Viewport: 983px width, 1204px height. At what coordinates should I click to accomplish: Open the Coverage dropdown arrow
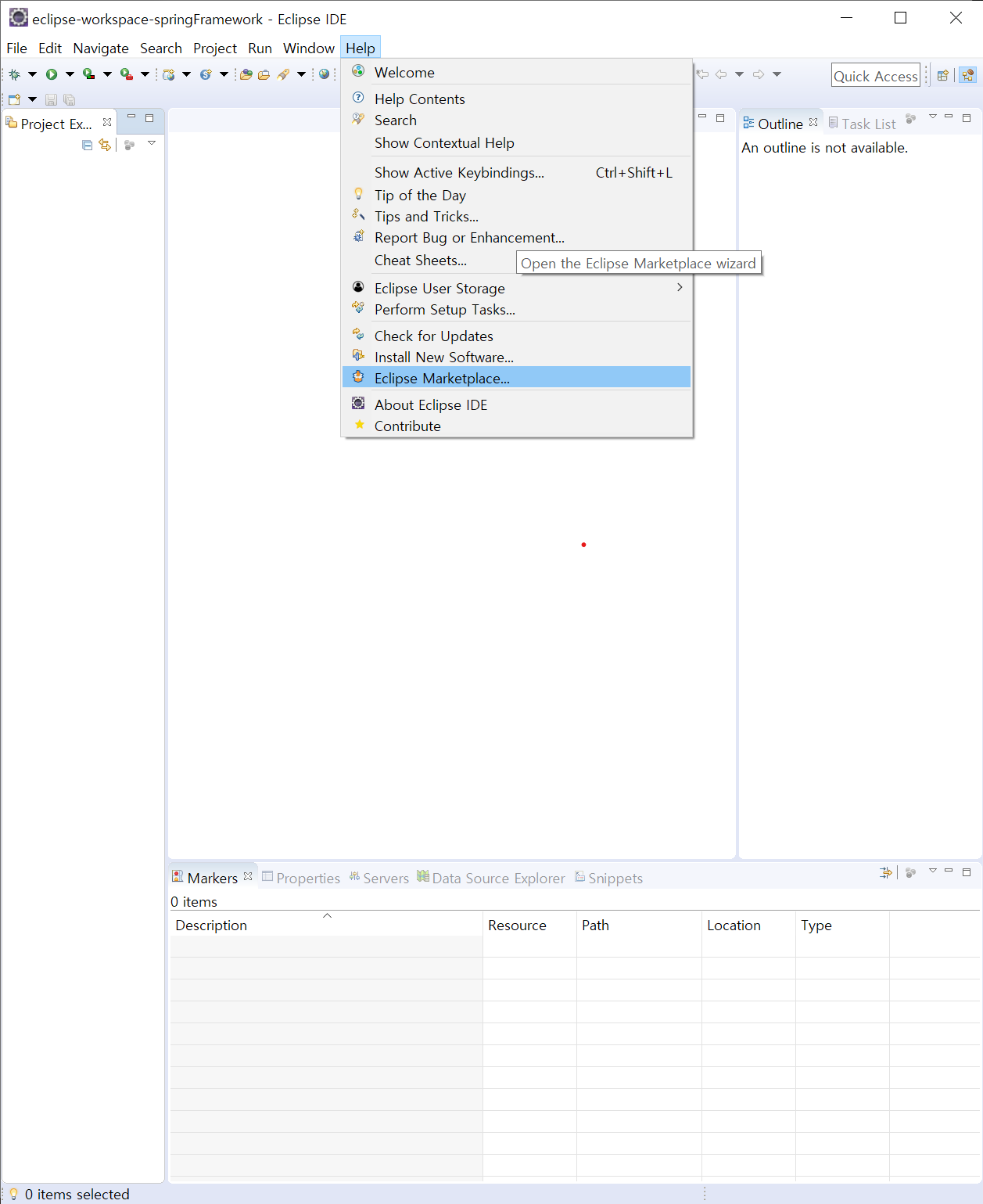coord(107,74)
